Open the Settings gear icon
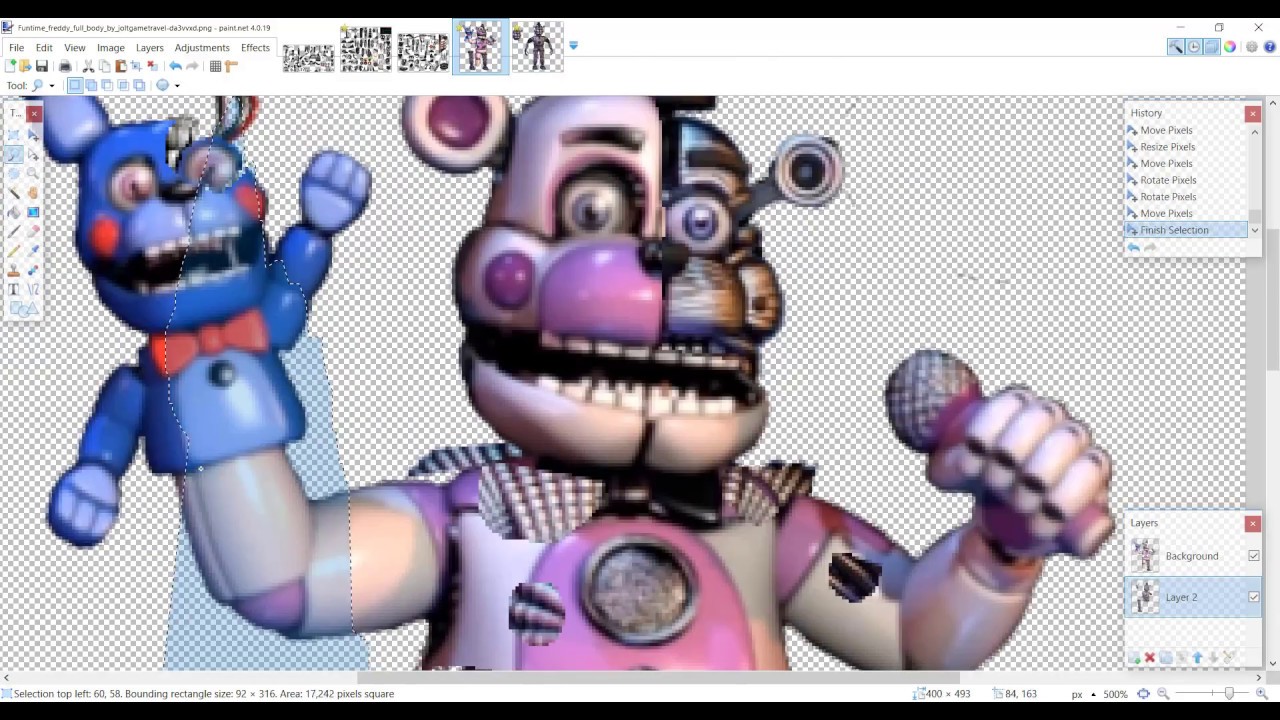The height and width of the screenshot is (720, 1280). (x=1251, y=47)
